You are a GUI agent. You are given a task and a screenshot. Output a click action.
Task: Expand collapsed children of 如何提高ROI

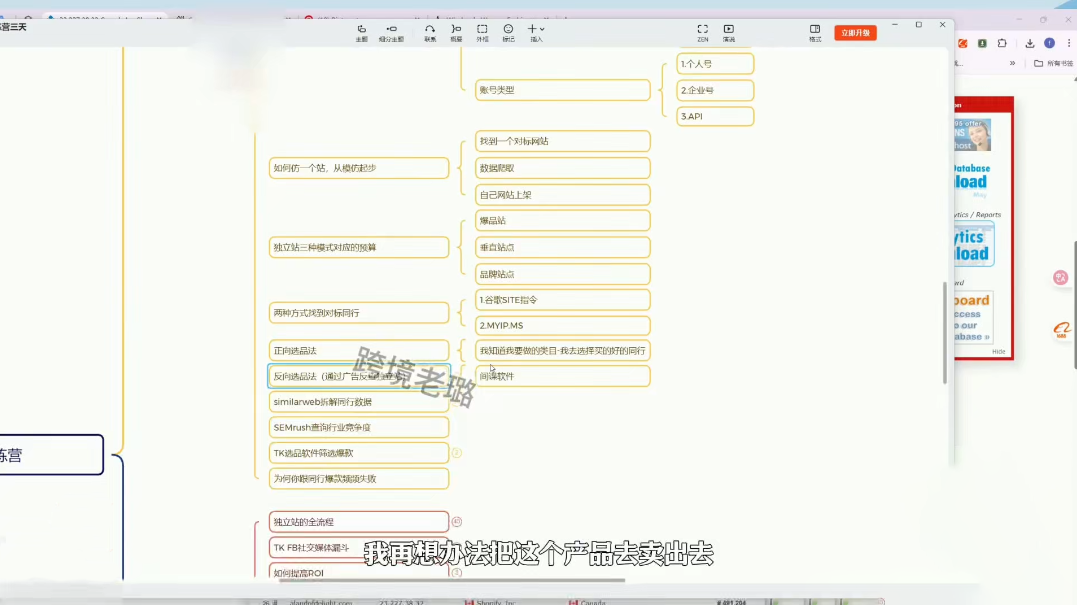[457, 573]
